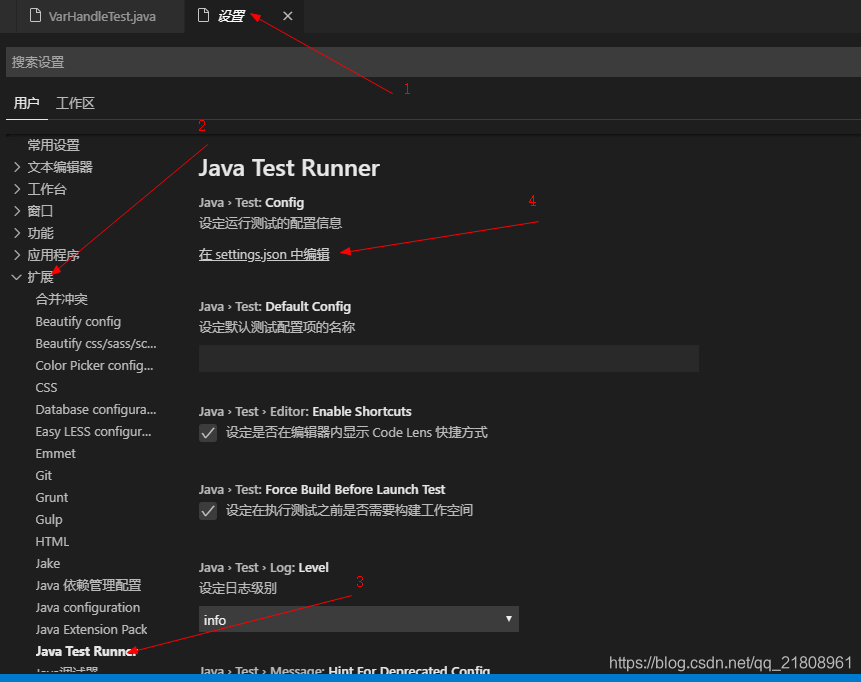Open Beautify config settings
The height and width of the screenshot is (682, 861).
[x=78, y=322]
